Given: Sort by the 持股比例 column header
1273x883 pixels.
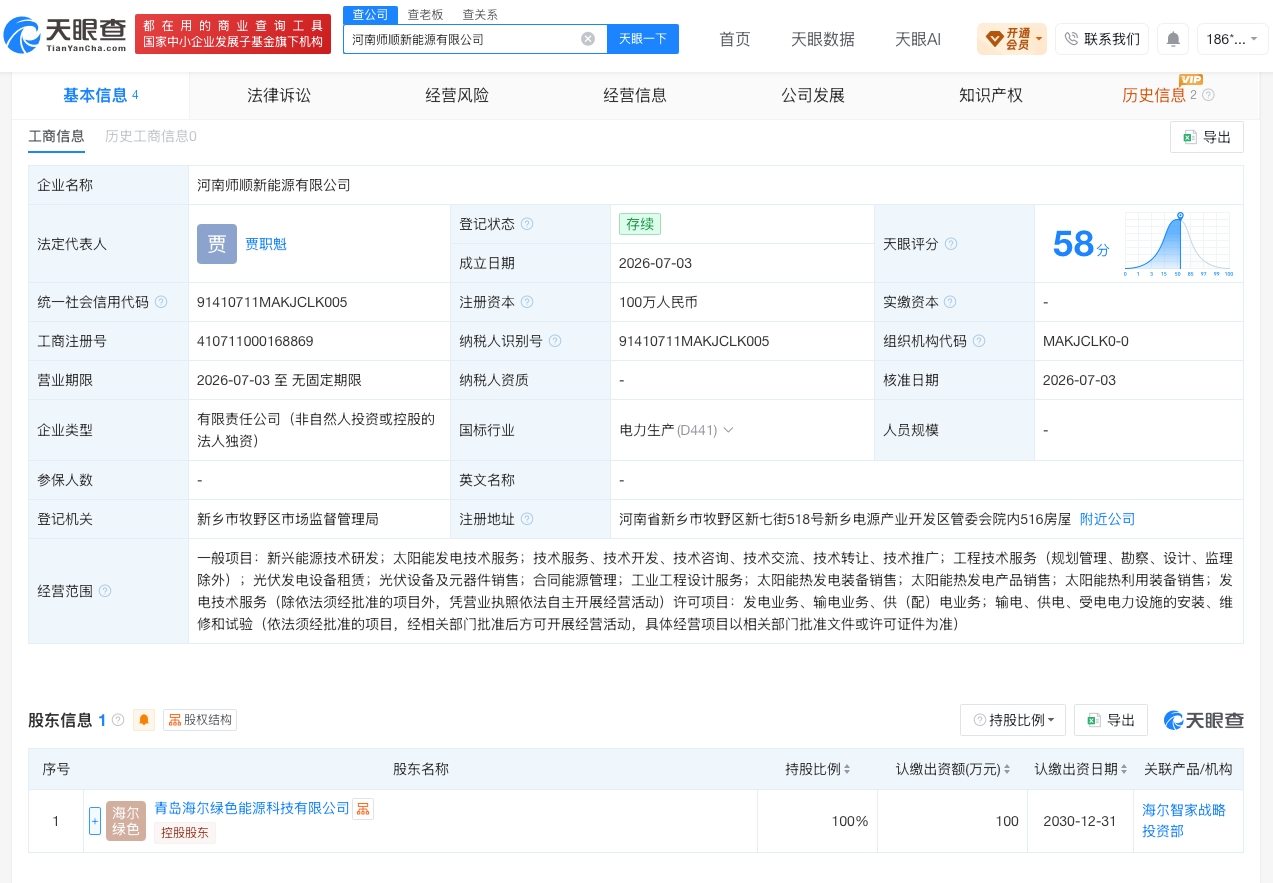Looking at the screenshot, I should (x=817, y=769).
